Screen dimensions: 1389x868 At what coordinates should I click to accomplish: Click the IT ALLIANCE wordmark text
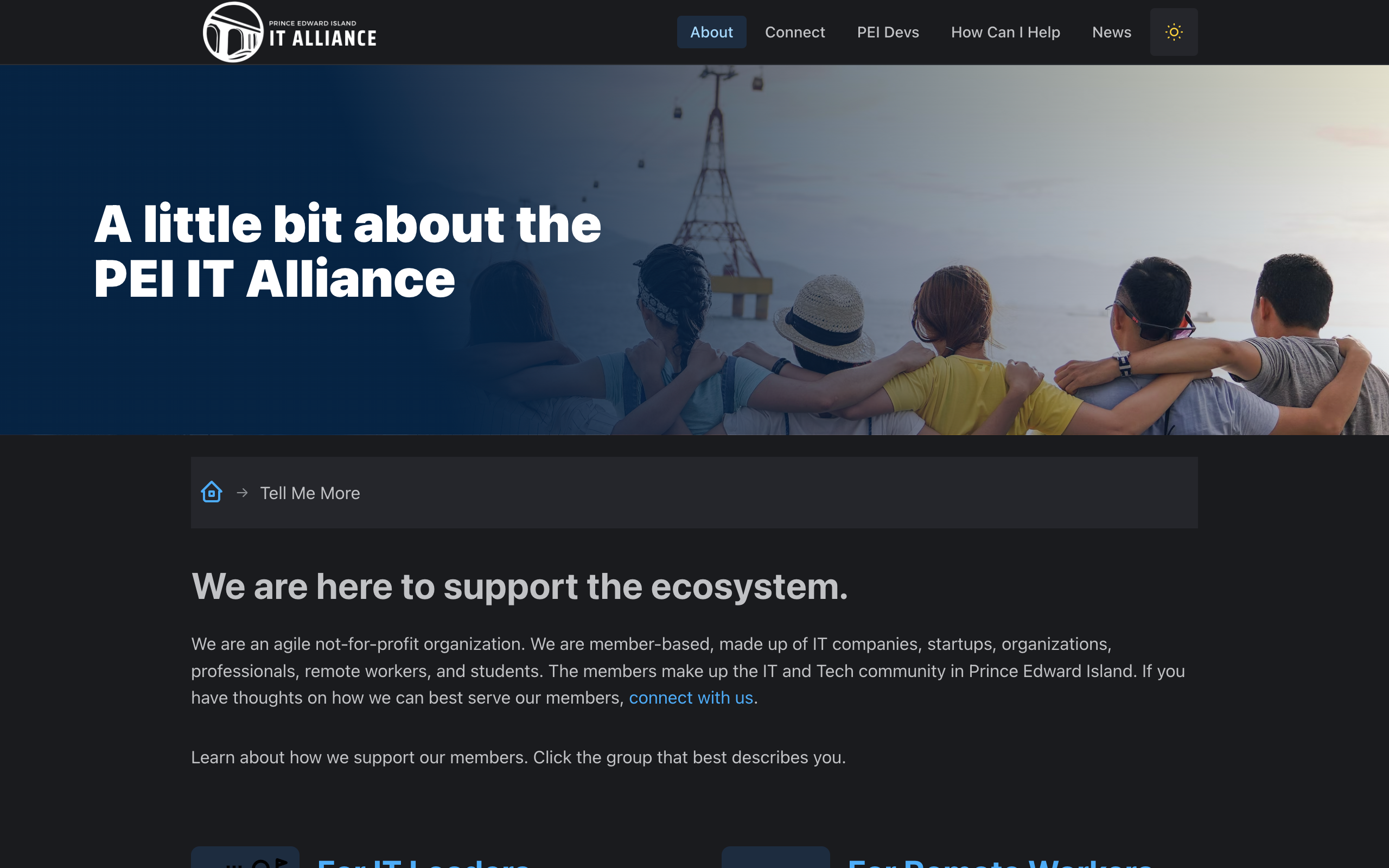point(323,39)
